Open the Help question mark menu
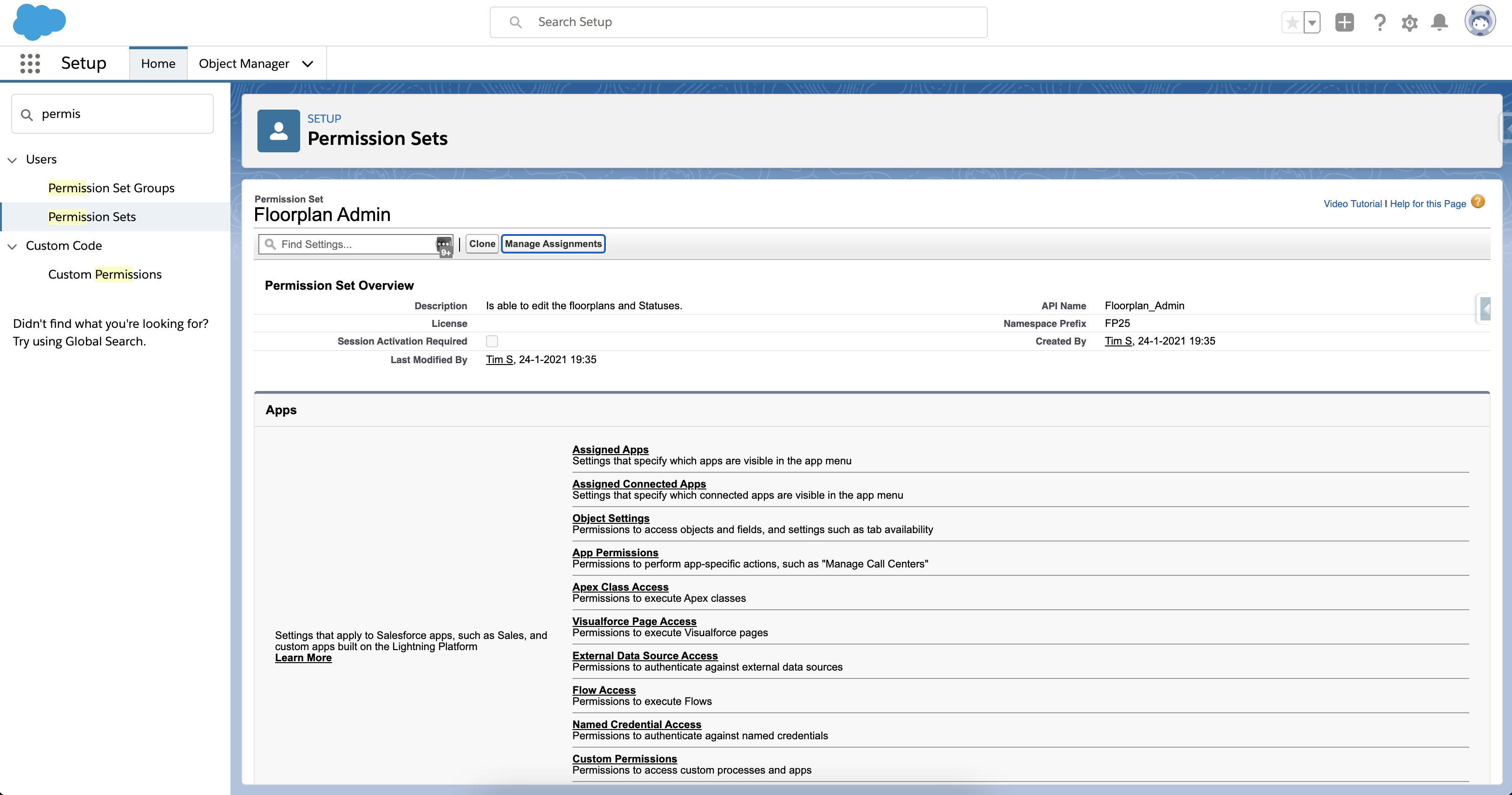This screenshot has width=1512, height=795. [1380, 22]
